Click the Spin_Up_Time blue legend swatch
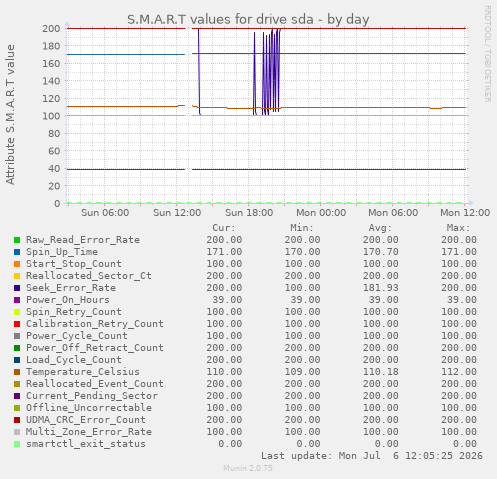Image resolution: width=497 pixels, height=479 pixels. (17, 252)
